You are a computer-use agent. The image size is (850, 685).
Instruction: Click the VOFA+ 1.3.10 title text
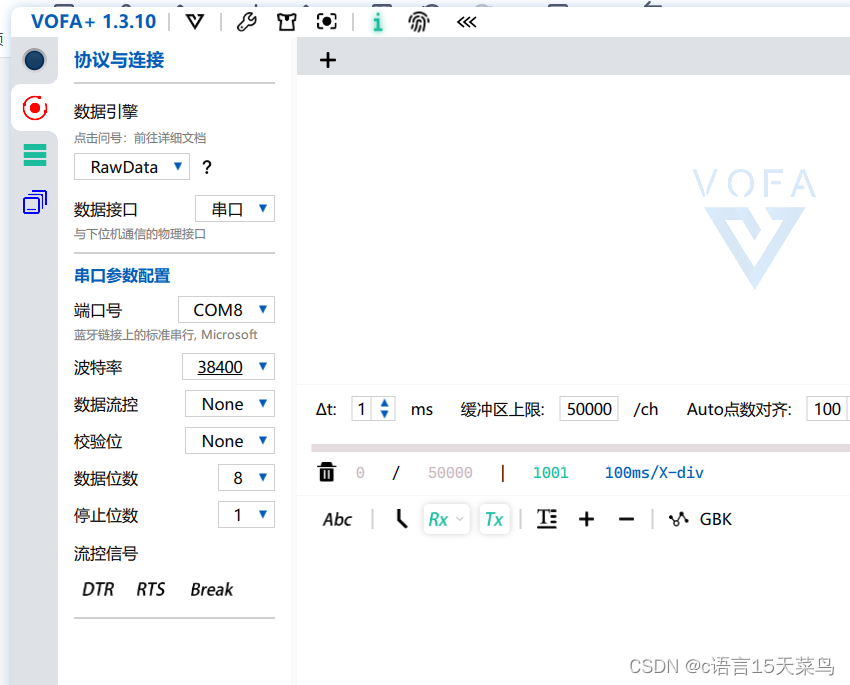click(94, 22)
